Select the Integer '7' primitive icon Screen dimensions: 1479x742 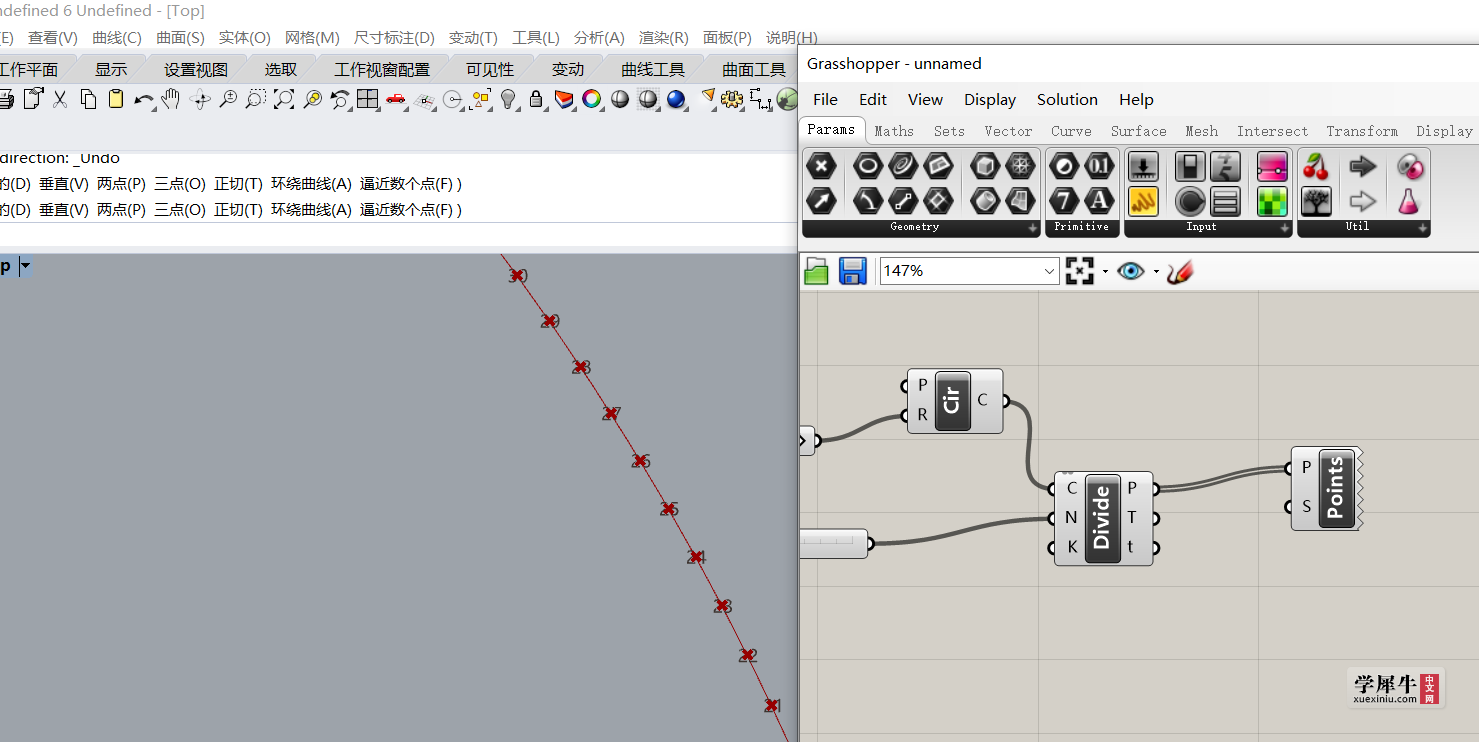1064,200
